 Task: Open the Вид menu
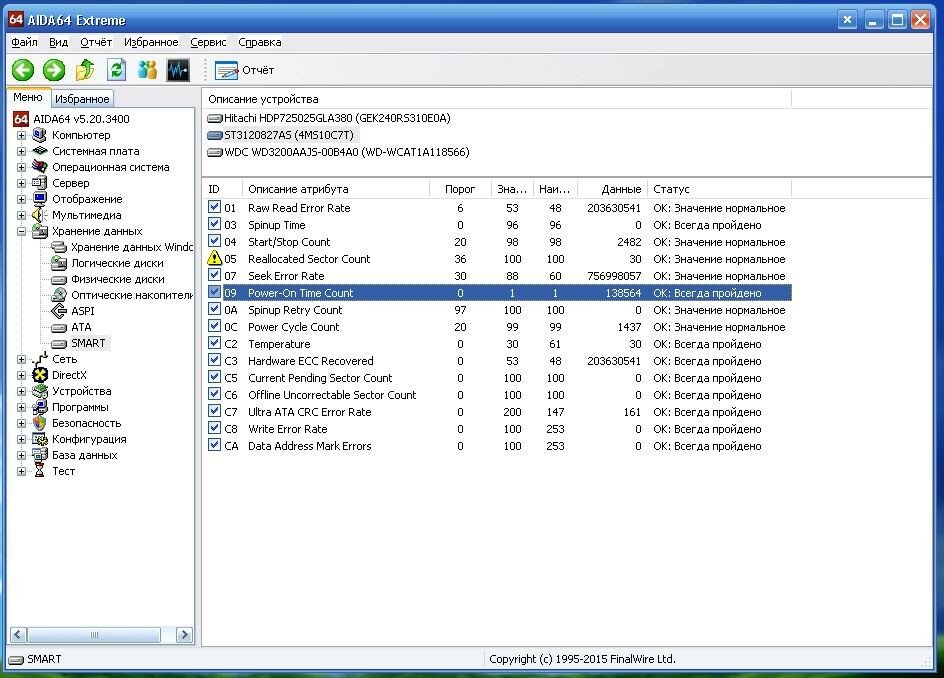click(58, 42)
